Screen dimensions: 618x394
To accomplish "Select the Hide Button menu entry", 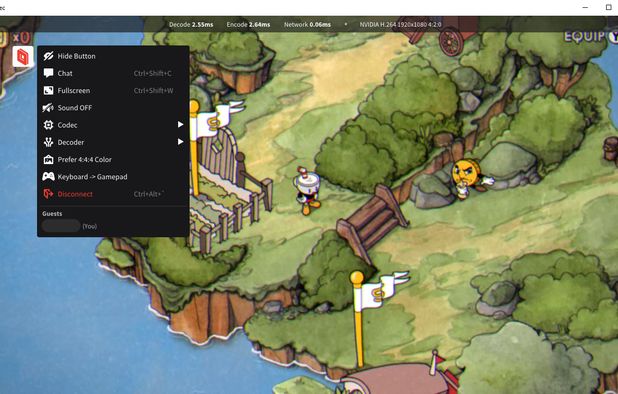I will coord(113,56).
